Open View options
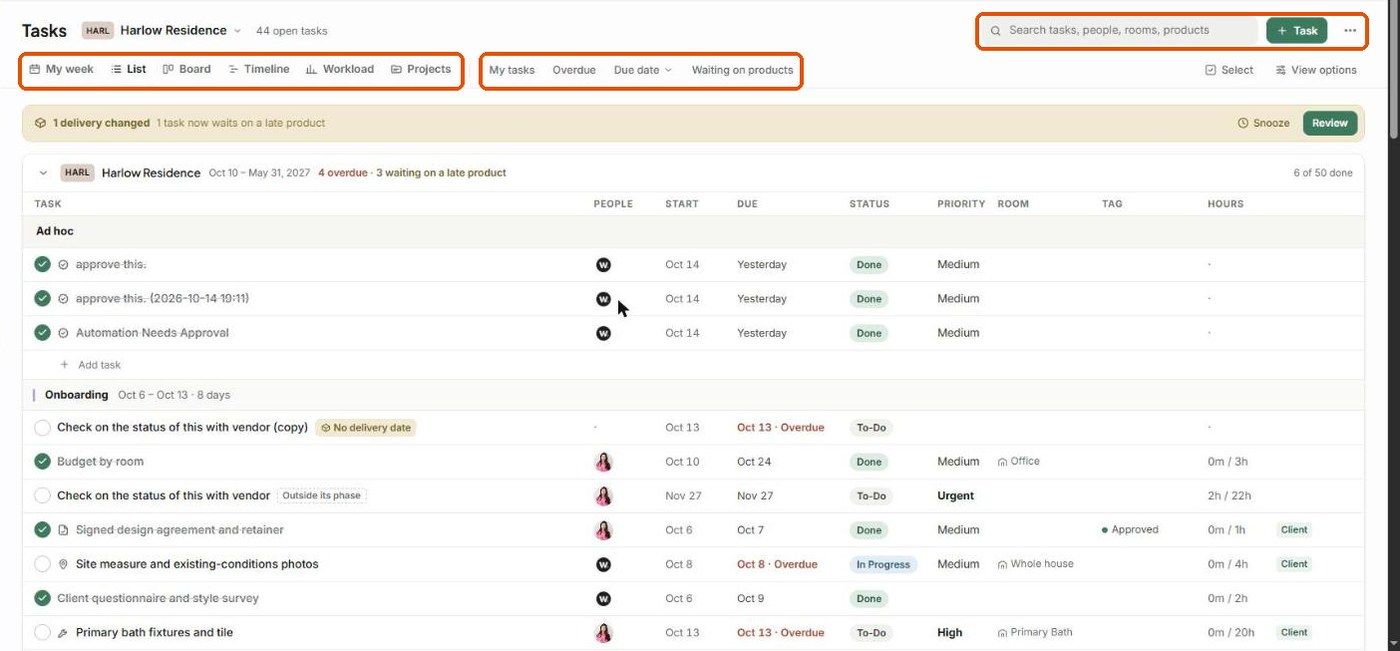1400x651 pixels. 1315,70
